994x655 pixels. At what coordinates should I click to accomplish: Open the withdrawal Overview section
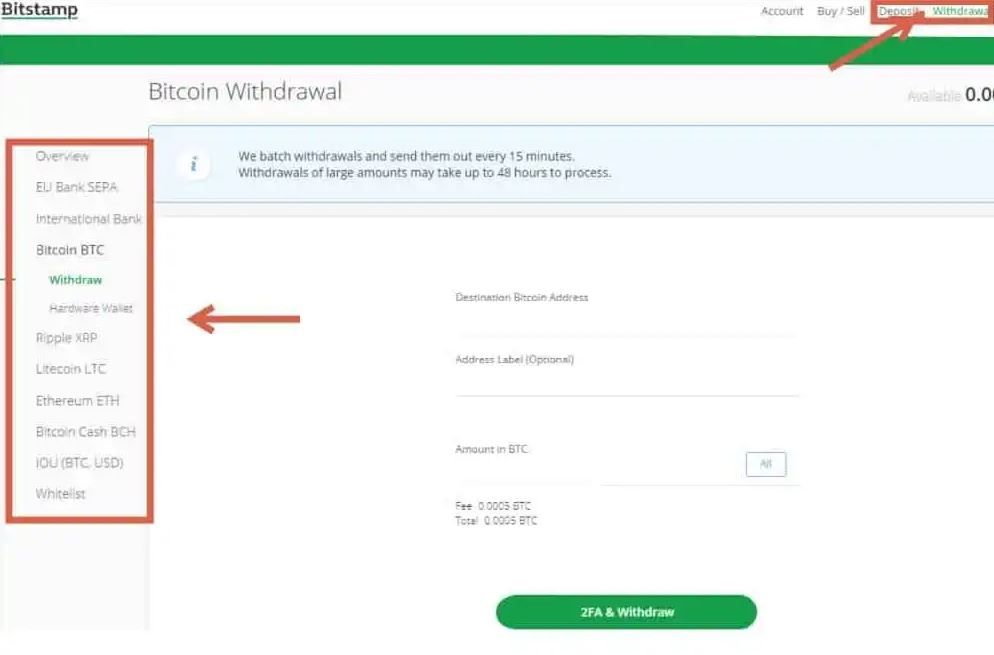(62, 156)
